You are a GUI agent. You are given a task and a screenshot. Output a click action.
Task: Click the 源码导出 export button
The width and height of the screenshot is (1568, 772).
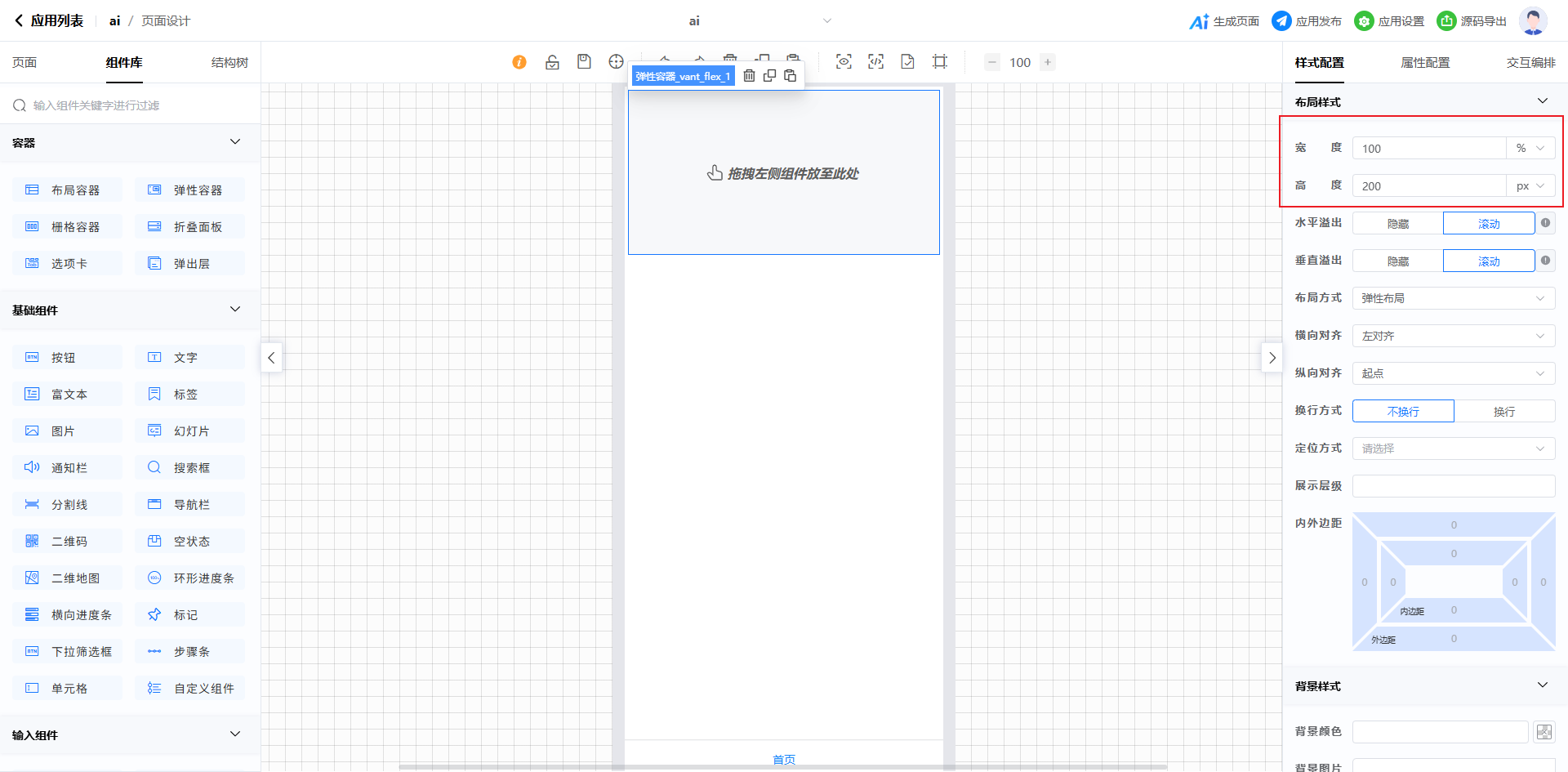point(1472,21)
